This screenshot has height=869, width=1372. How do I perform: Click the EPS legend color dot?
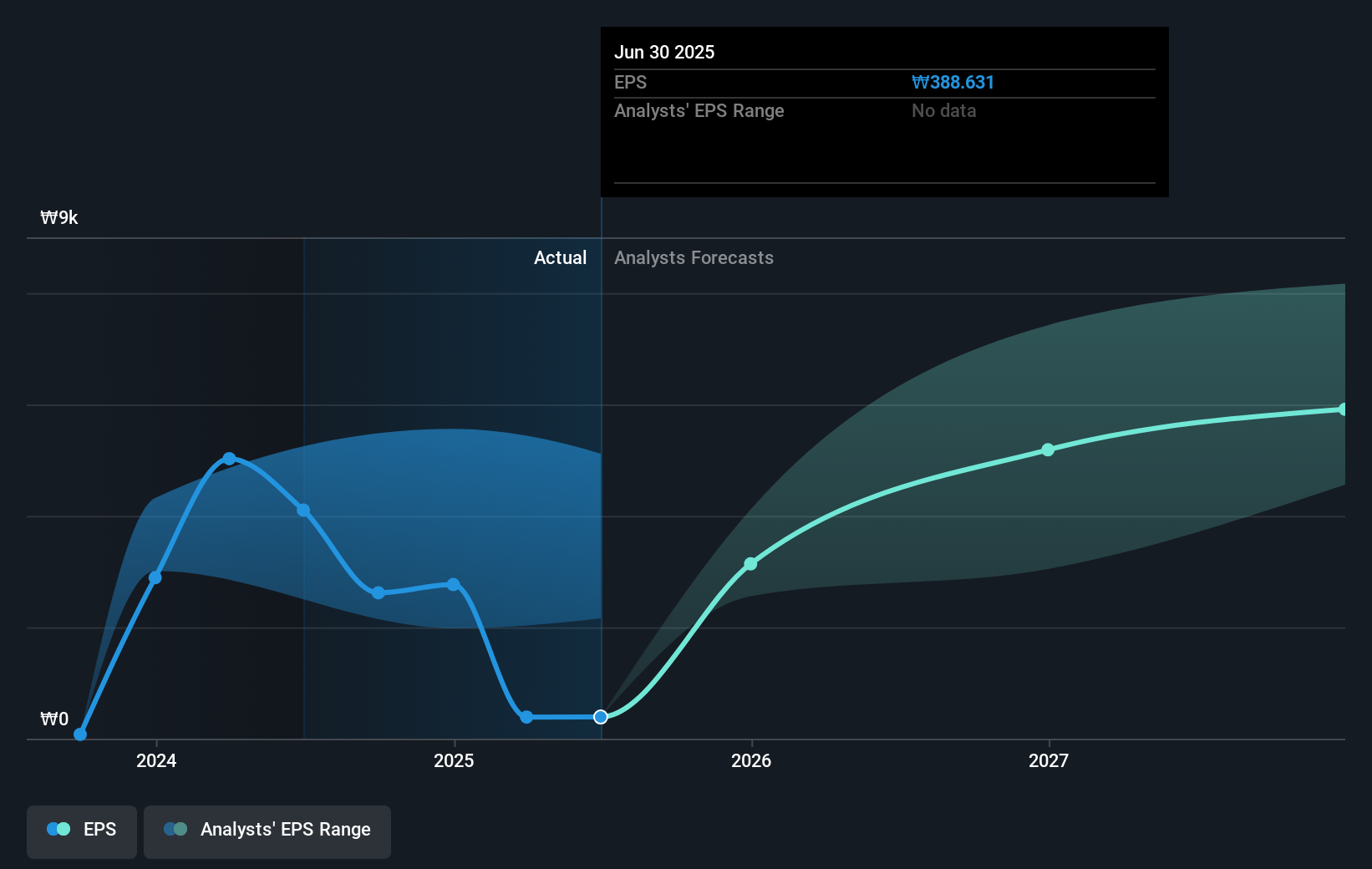coord(57,829)
